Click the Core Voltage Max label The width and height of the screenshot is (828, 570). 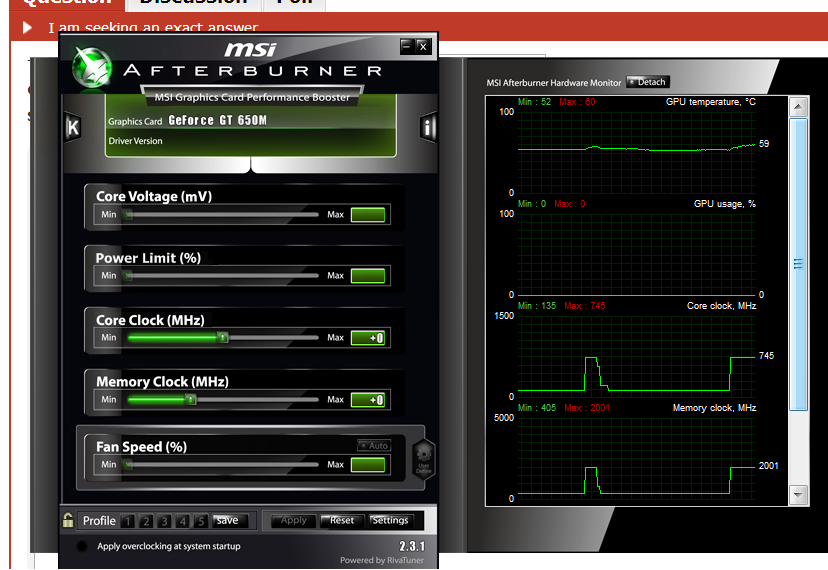pyautogui.click(x=335, y=214)
